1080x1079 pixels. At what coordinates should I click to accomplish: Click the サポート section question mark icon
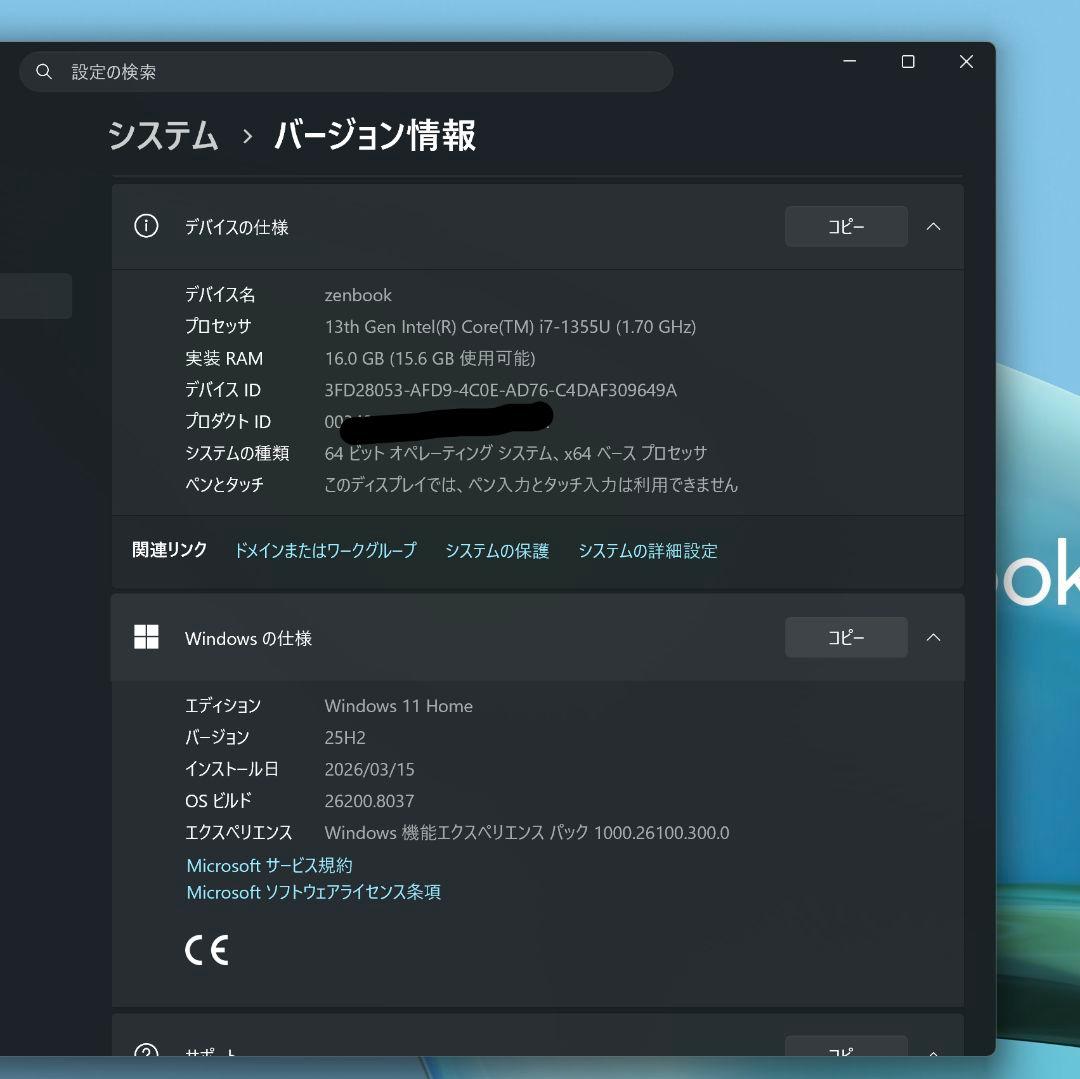pyautogui.click(x=146, y=1052)
